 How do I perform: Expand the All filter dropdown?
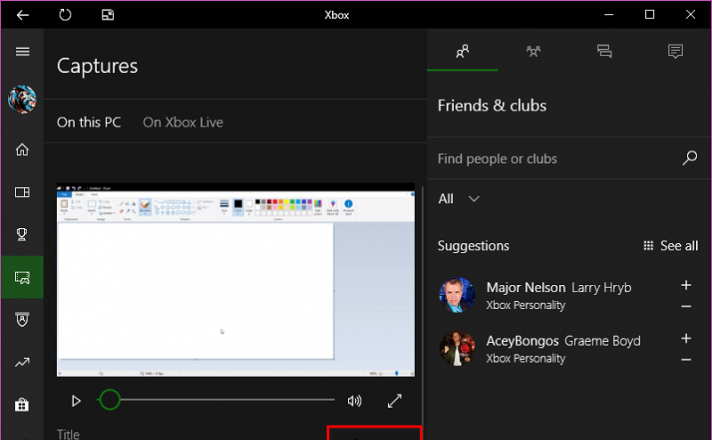pos(459,198)
